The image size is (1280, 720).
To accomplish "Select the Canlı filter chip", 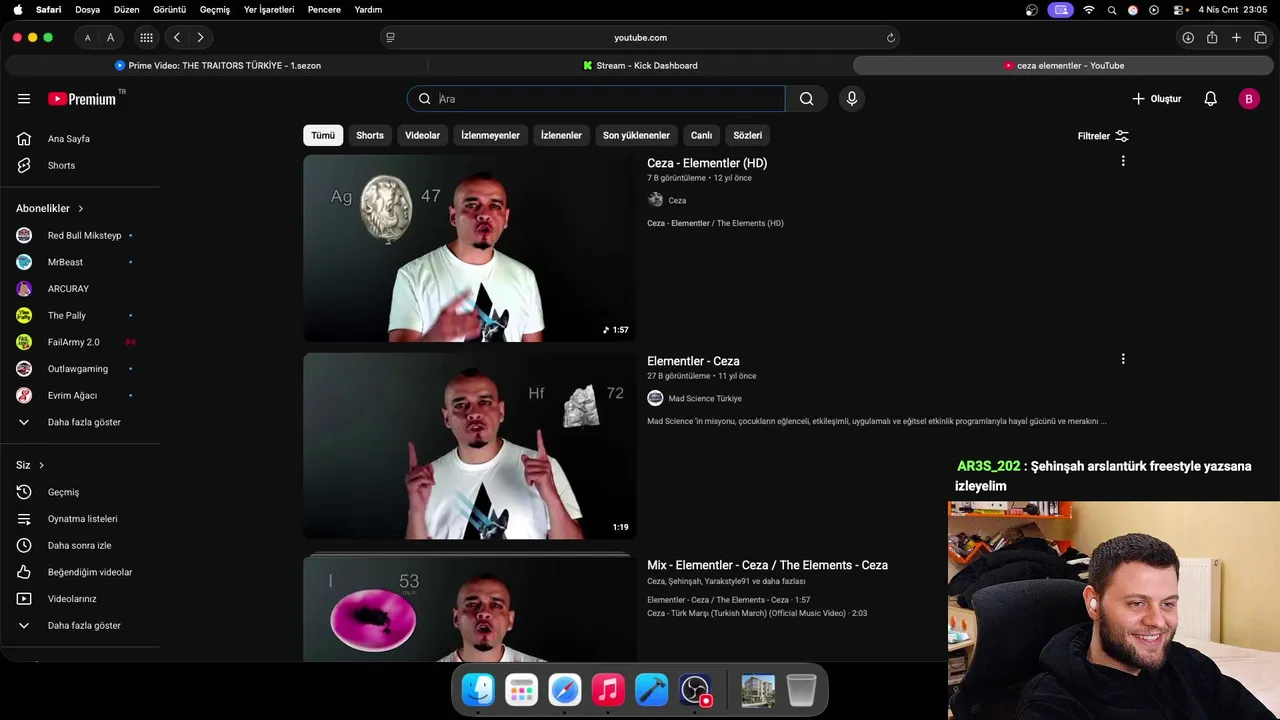I will pos(702,135).
